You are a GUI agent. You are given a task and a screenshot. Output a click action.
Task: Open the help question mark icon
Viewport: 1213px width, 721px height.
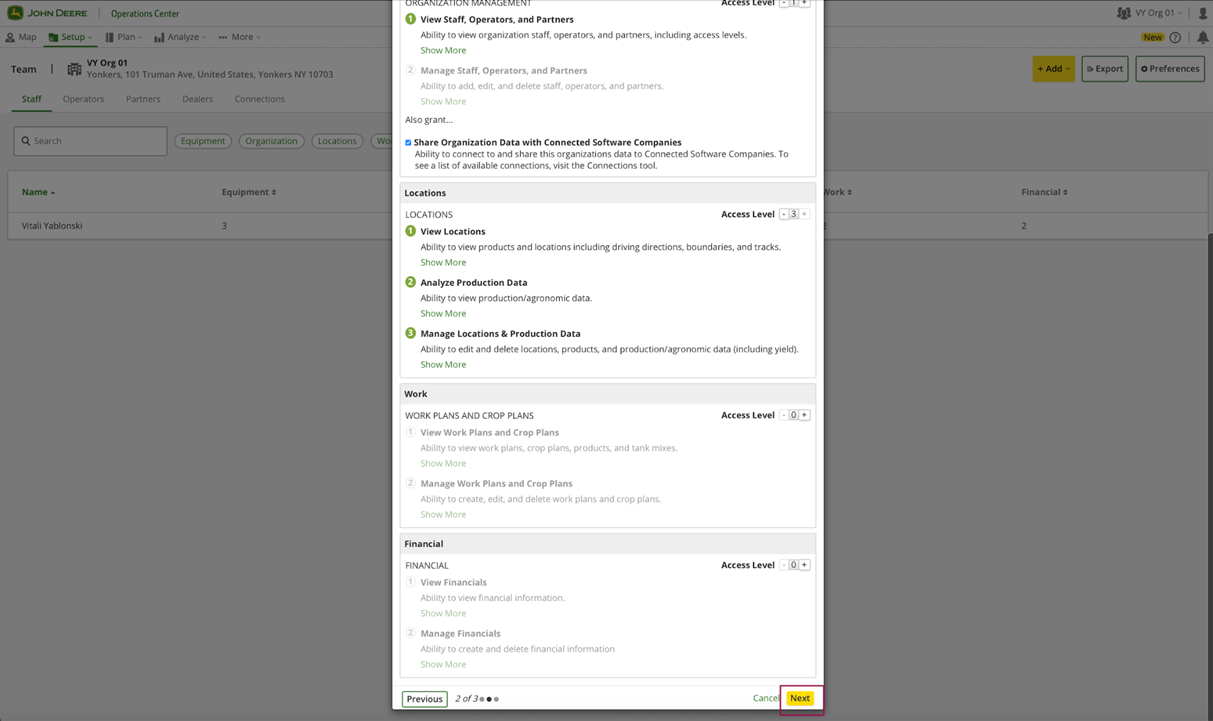tap(1175, 38)
